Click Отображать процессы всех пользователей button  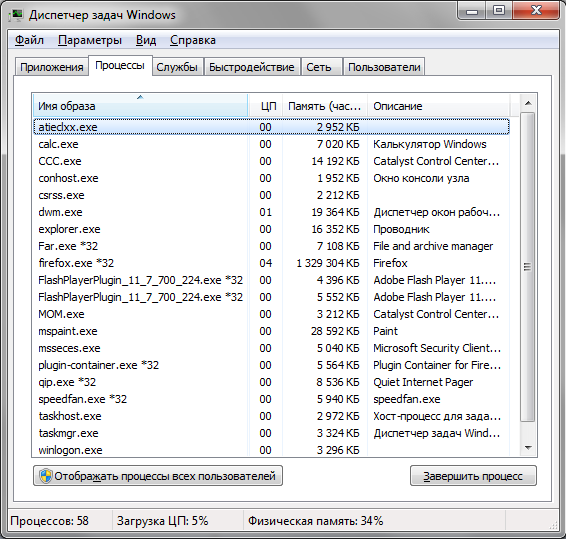(x=158, y=476)
